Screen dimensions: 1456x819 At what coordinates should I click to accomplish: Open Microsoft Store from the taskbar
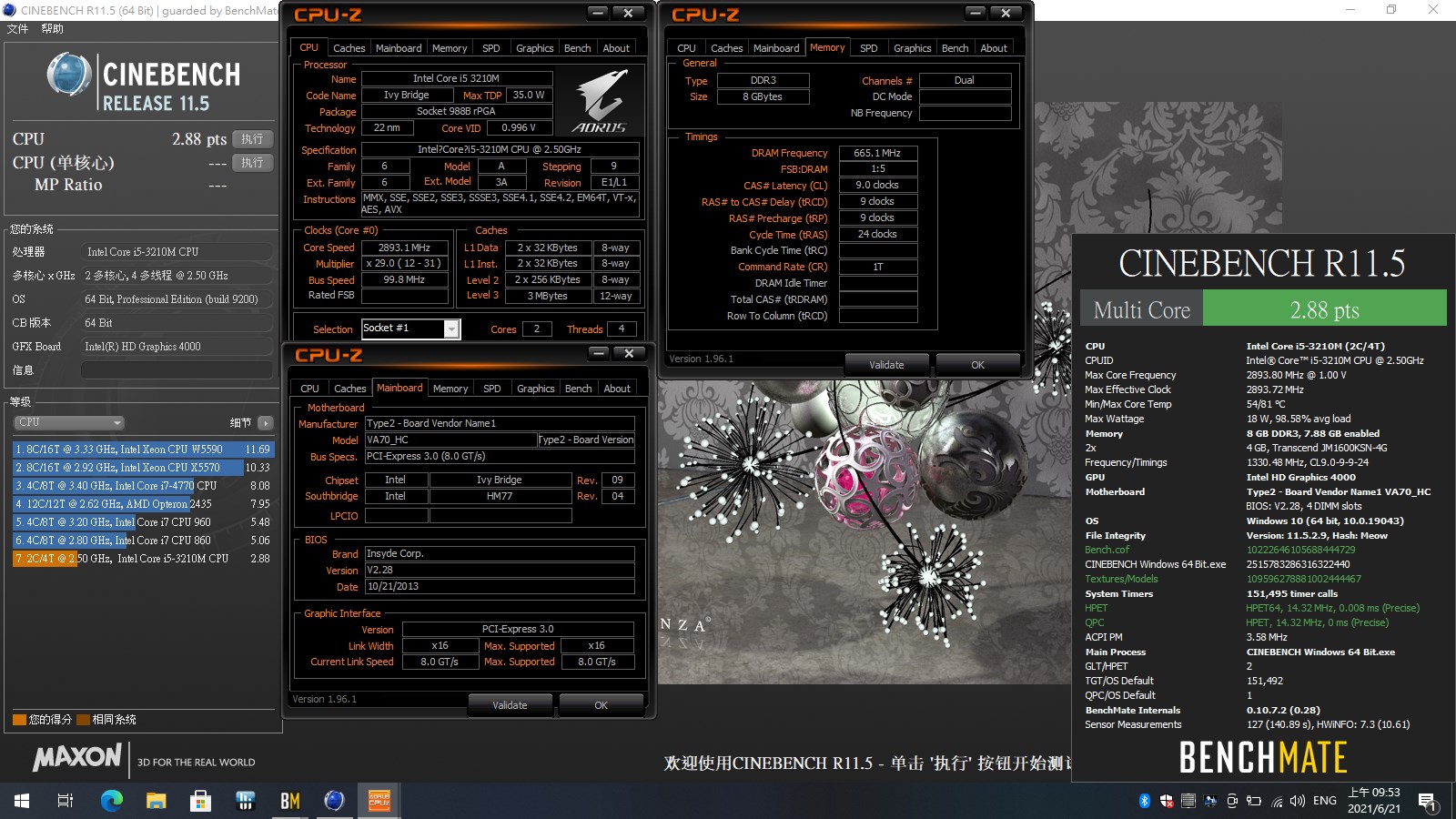click(x=200, y=801)
